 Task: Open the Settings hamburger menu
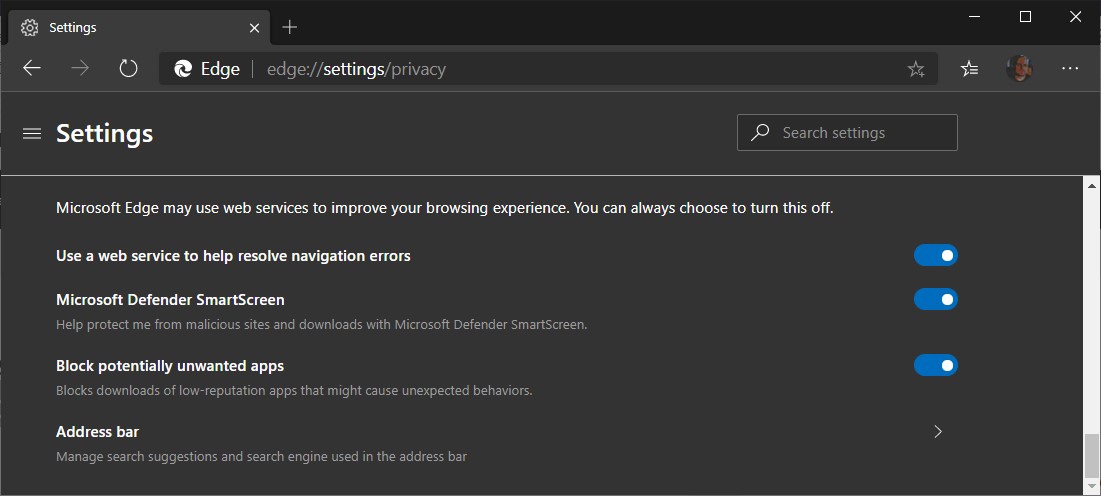click(32, 133)
